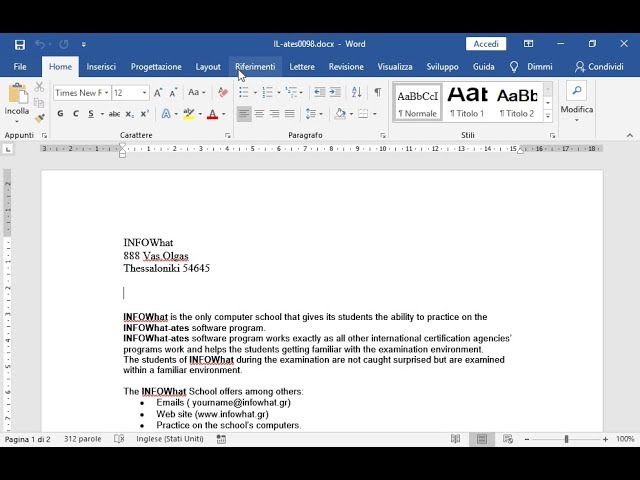This screenshot has width=640, height=480.
Task: Switch to the Revisione tab
Action: click(346, 67)
